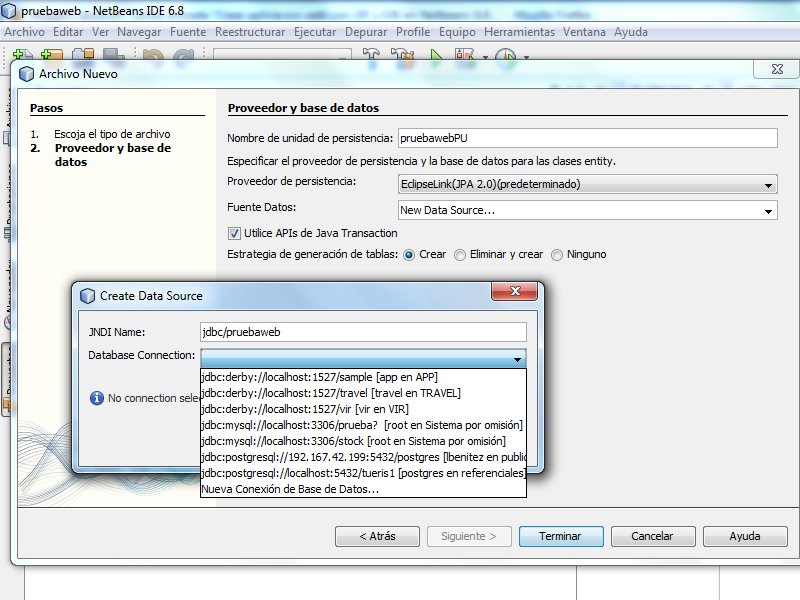The image size is (800, 600).
Task: Click the Save All toolbar icon
Action: click(113, 55)
